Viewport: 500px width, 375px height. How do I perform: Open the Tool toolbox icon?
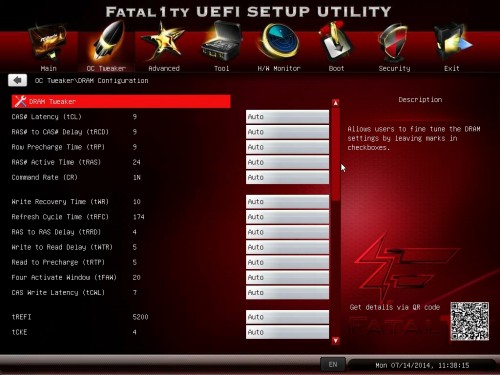(x=222, y=42)
